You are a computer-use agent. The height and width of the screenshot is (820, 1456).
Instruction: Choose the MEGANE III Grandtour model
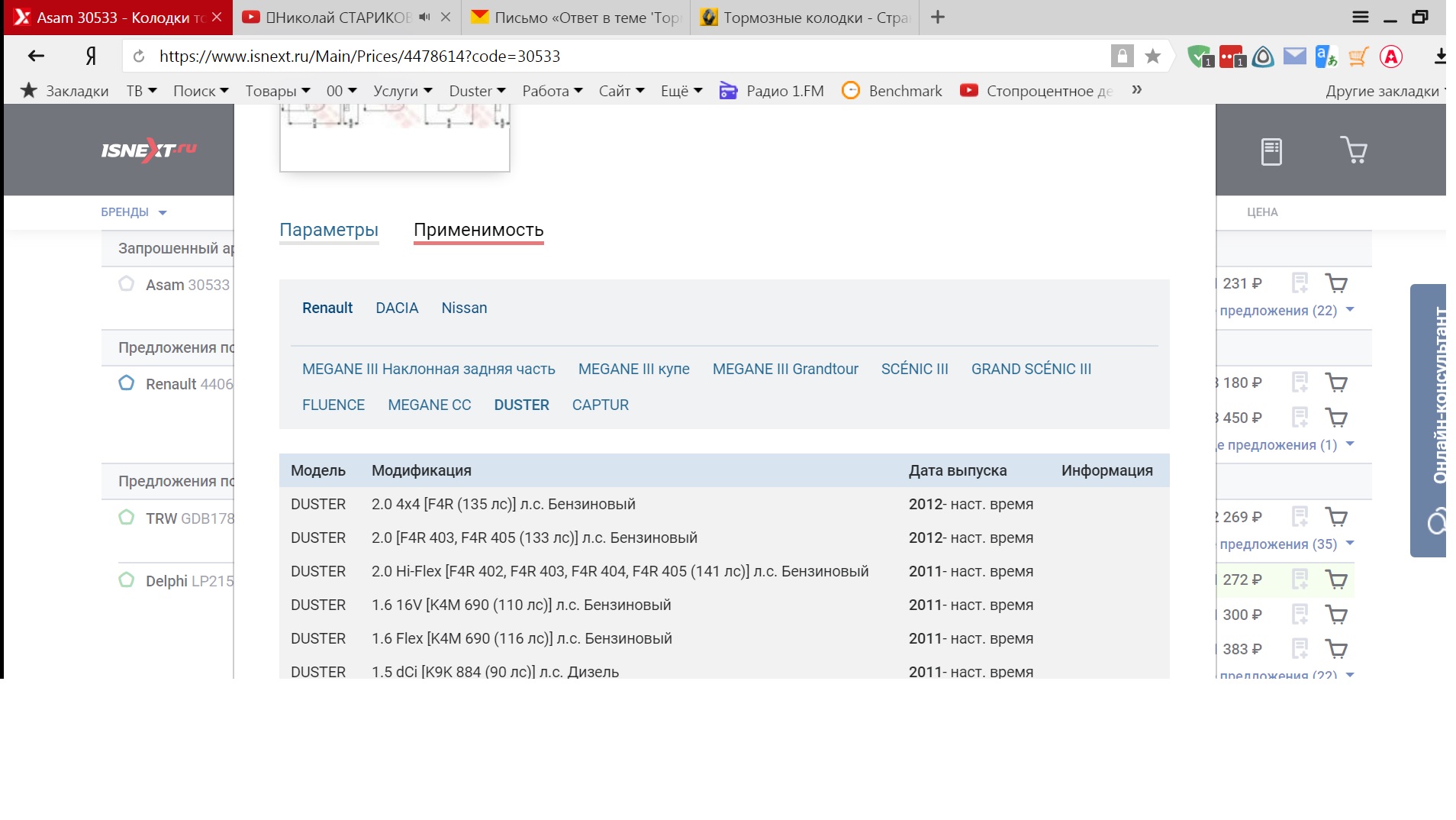click(785, 369)
